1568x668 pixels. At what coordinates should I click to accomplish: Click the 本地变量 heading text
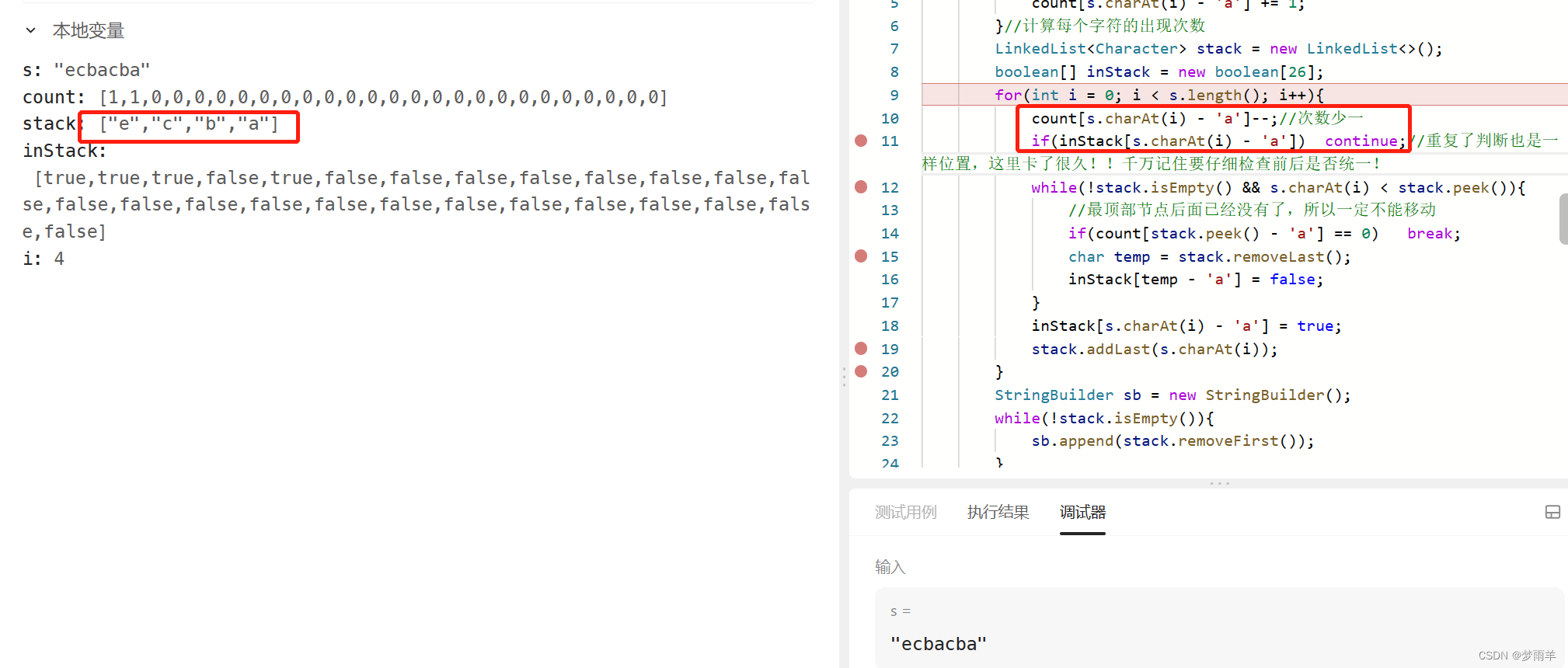pyautogui.click(x=89, y=30)
